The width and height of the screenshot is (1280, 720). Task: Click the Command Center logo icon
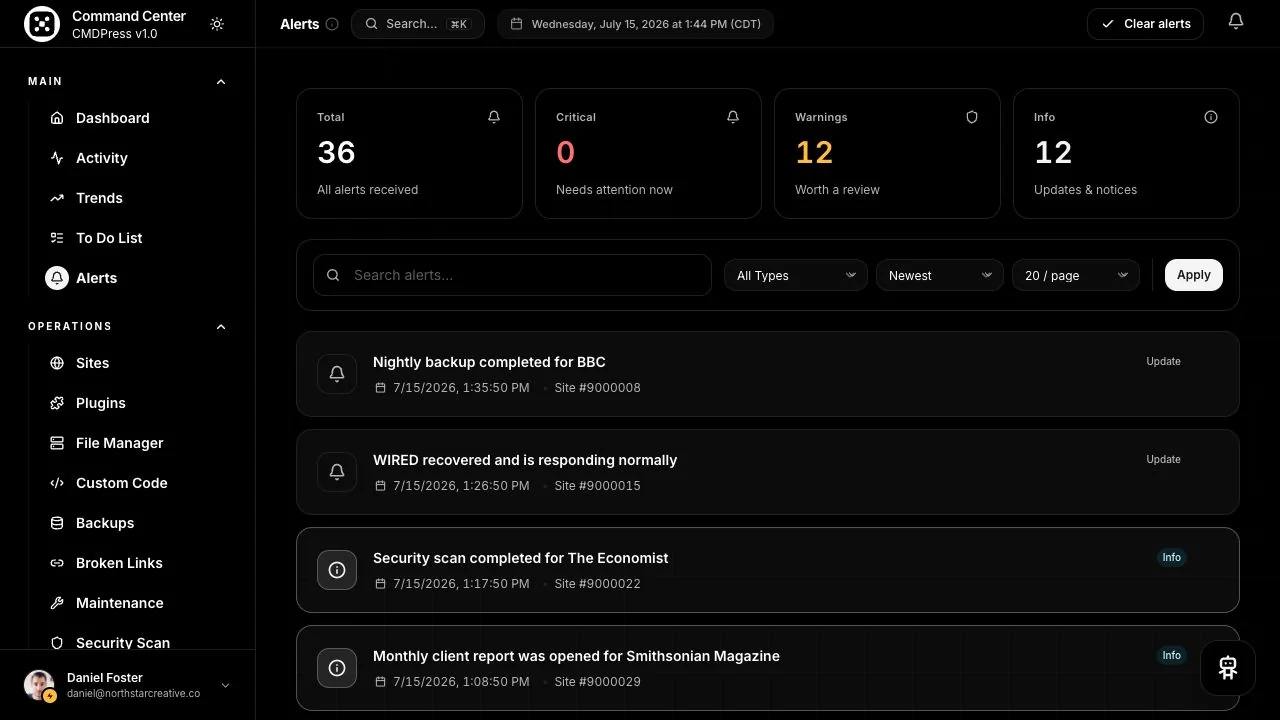click(42, 24)
